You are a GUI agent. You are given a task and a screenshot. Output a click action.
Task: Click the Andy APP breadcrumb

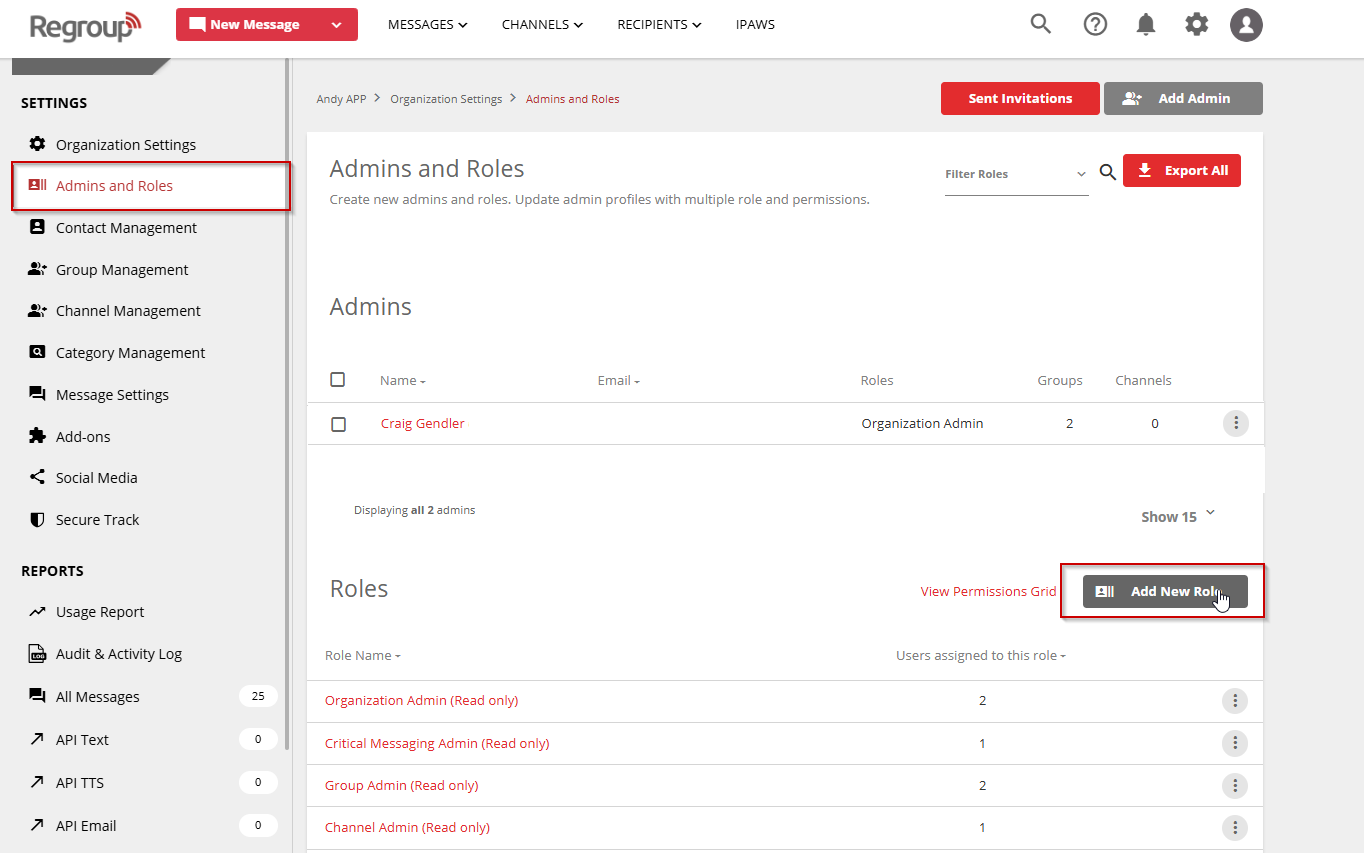coord(341,99)
